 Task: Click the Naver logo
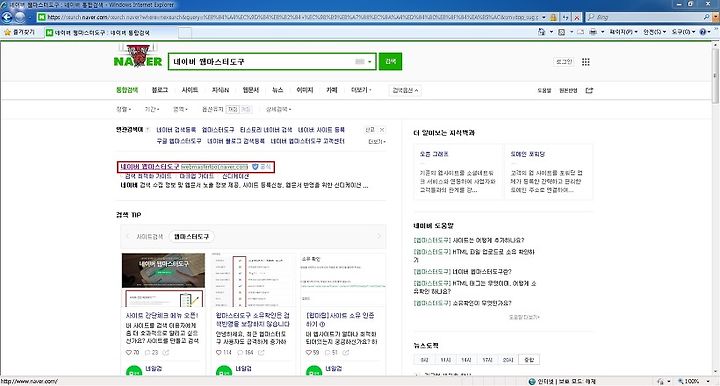[138, 56]
